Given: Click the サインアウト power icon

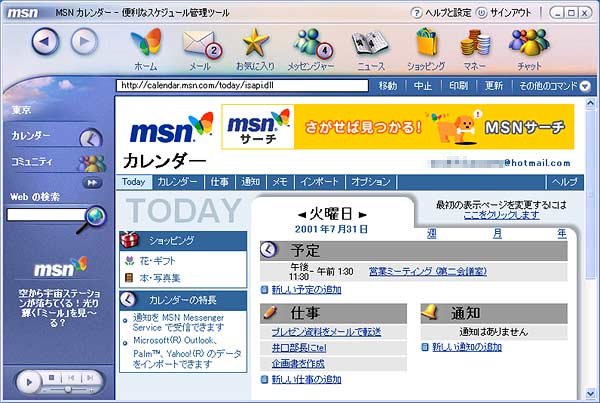Looking at the screenshot, I should (481, 13).
